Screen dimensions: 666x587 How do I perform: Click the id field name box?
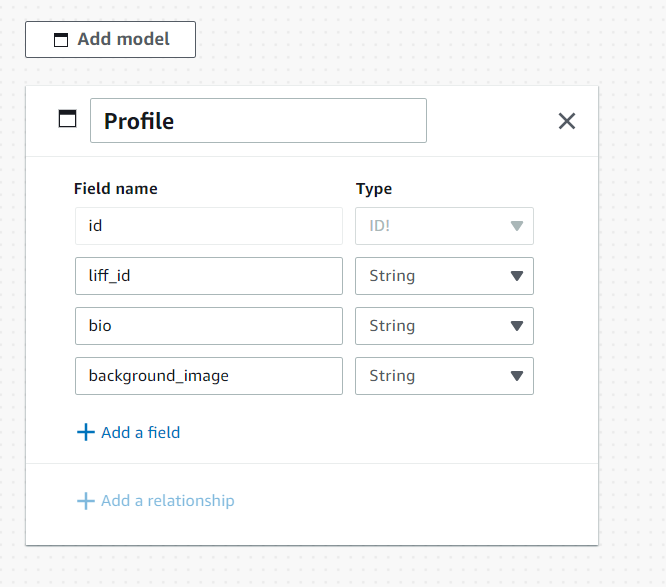tap(208, 226)
